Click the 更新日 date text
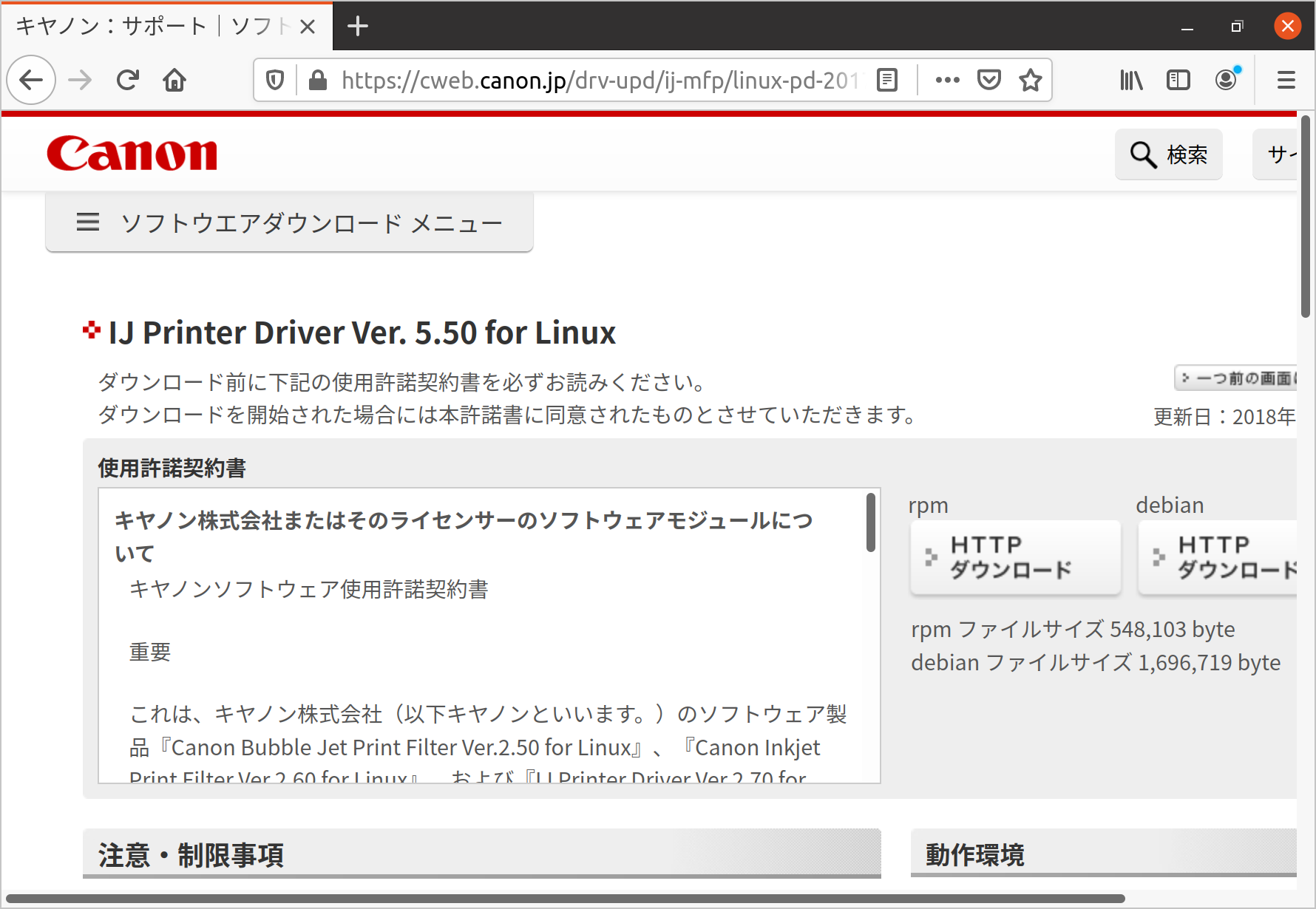Viewport: 1316px width, 909px height. (1224, 417)
